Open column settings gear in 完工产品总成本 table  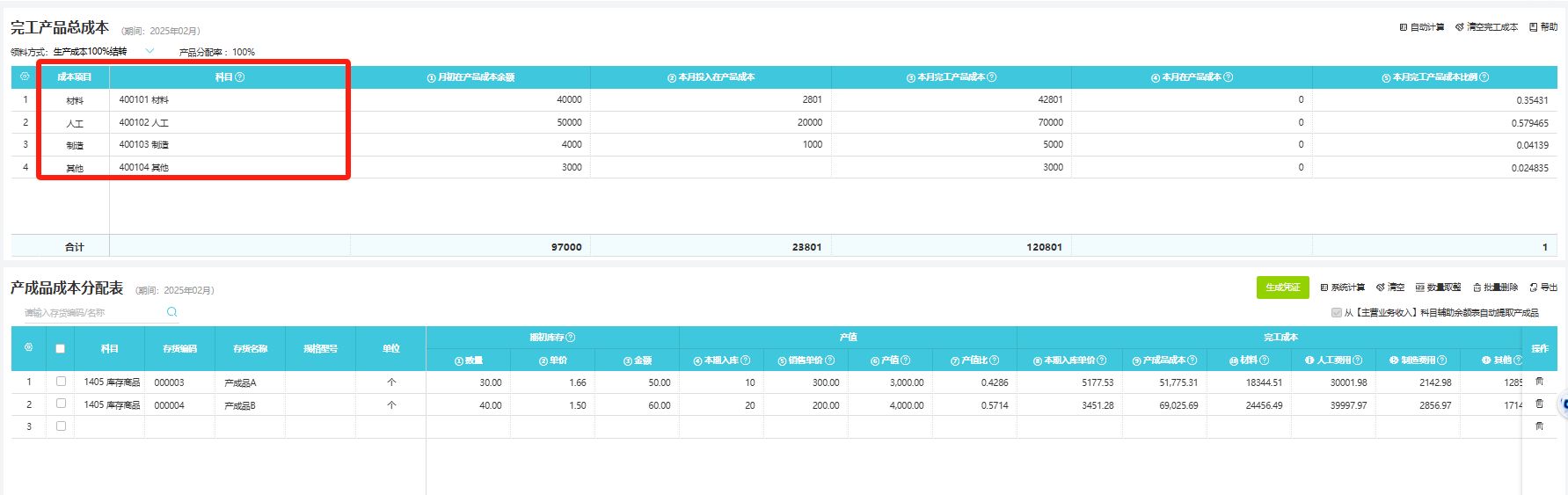click(25, 76)
